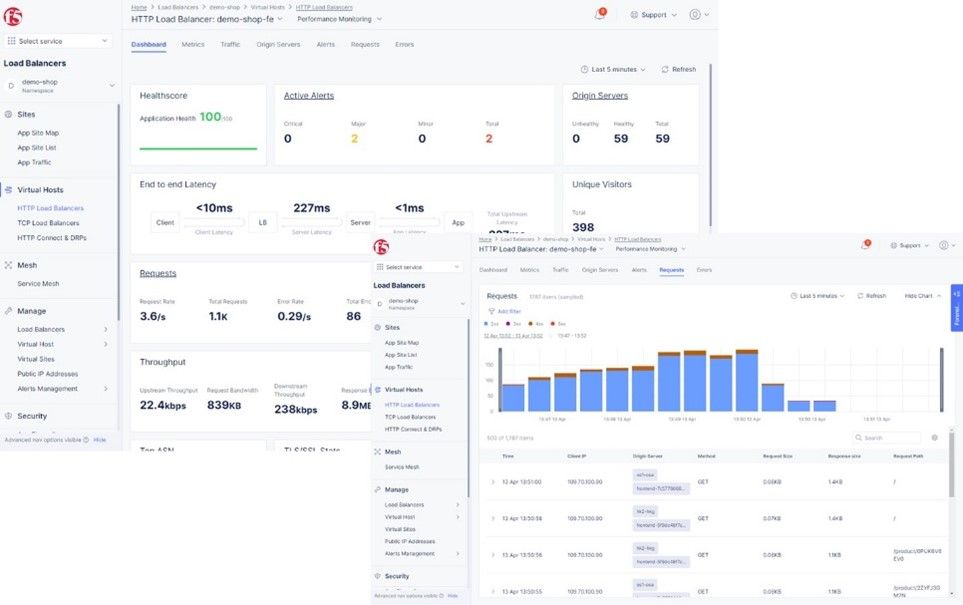
Task: Collapse chart using Hide Chart toggle
Action: pos(922,296)
